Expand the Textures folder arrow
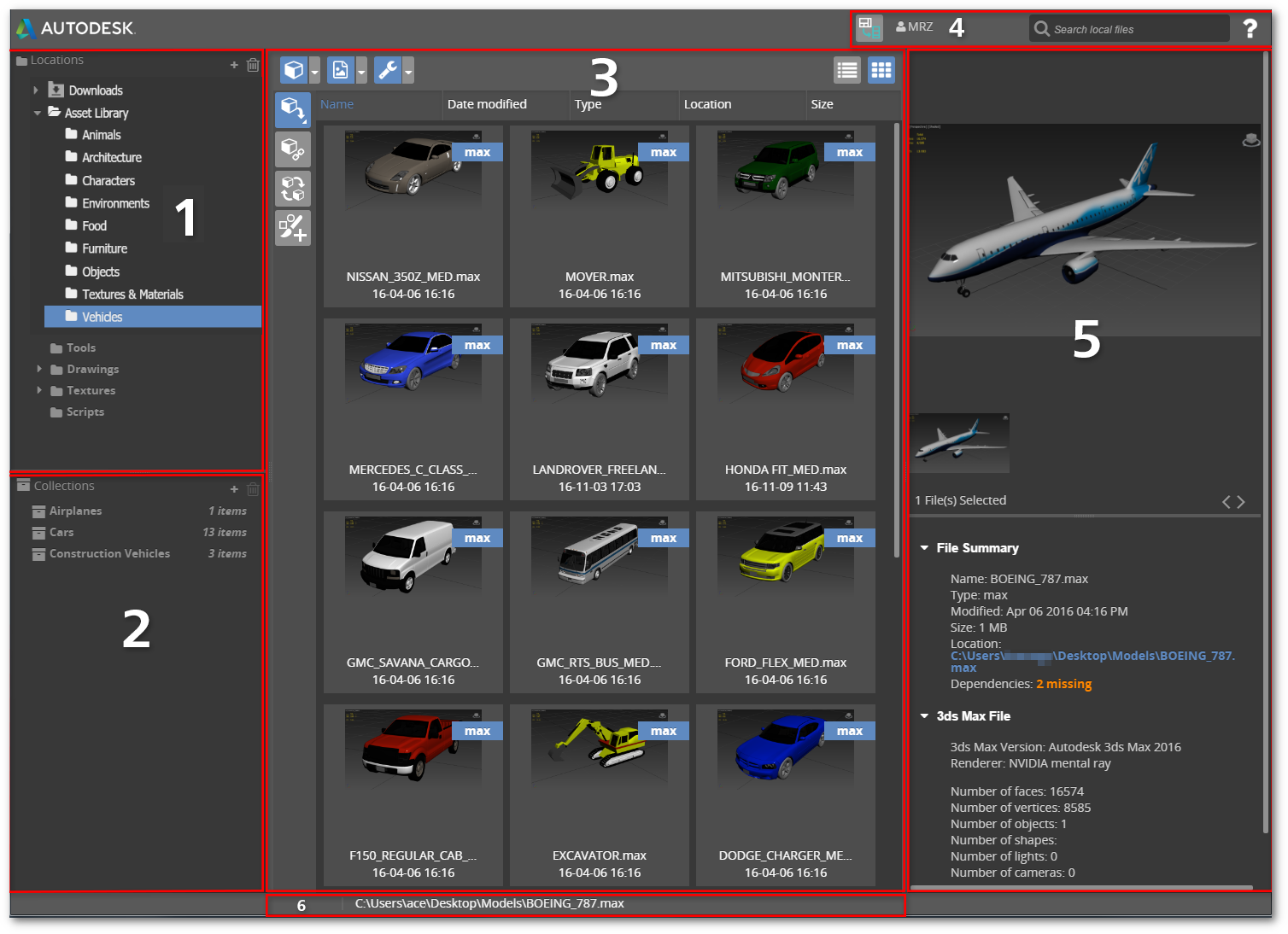1288x934 pixels. pyautogui.click(x=39, y=390)
